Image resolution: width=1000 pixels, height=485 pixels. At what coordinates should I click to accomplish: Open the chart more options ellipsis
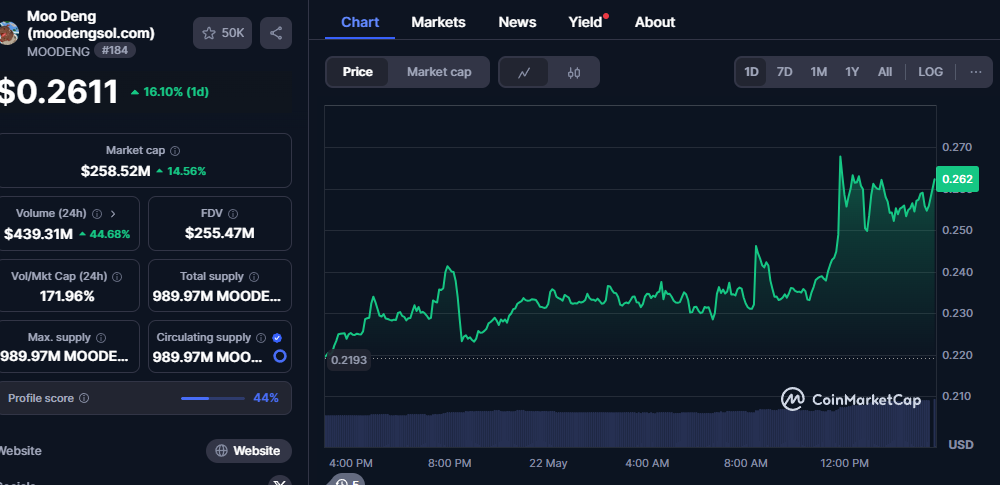click(x=975, y=72)
